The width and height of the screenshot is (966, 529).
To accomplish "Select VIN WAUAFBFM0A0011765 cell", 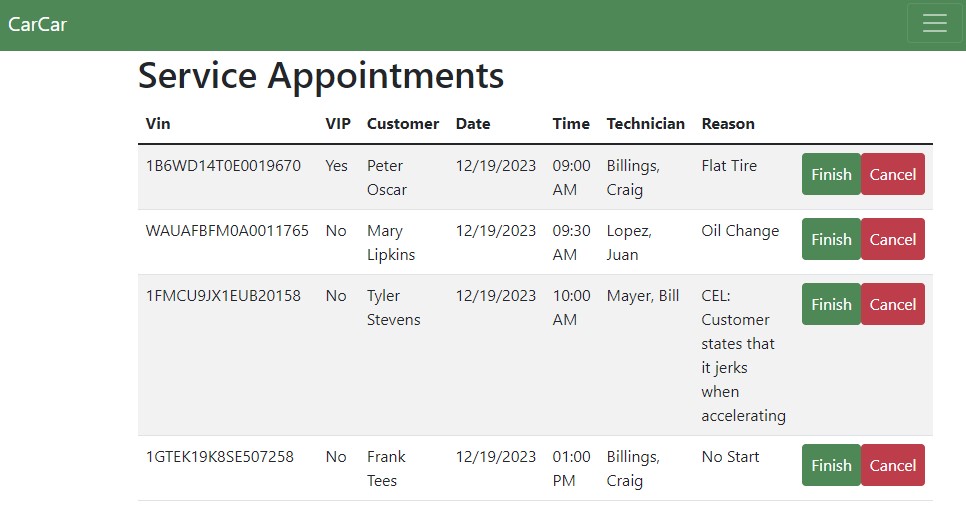I will click(227, 231).
